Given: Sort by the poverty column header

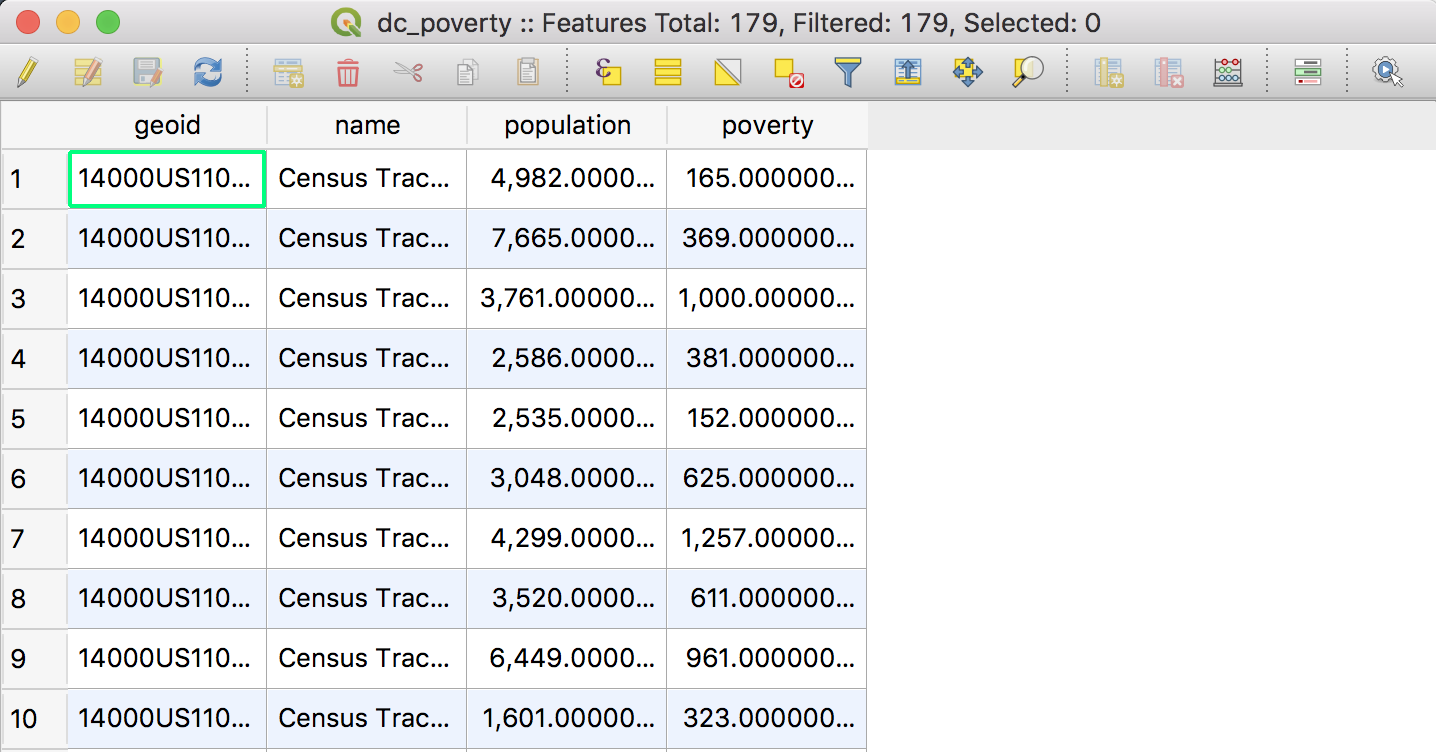Looking at the screenshot, I should coord(767,125).
